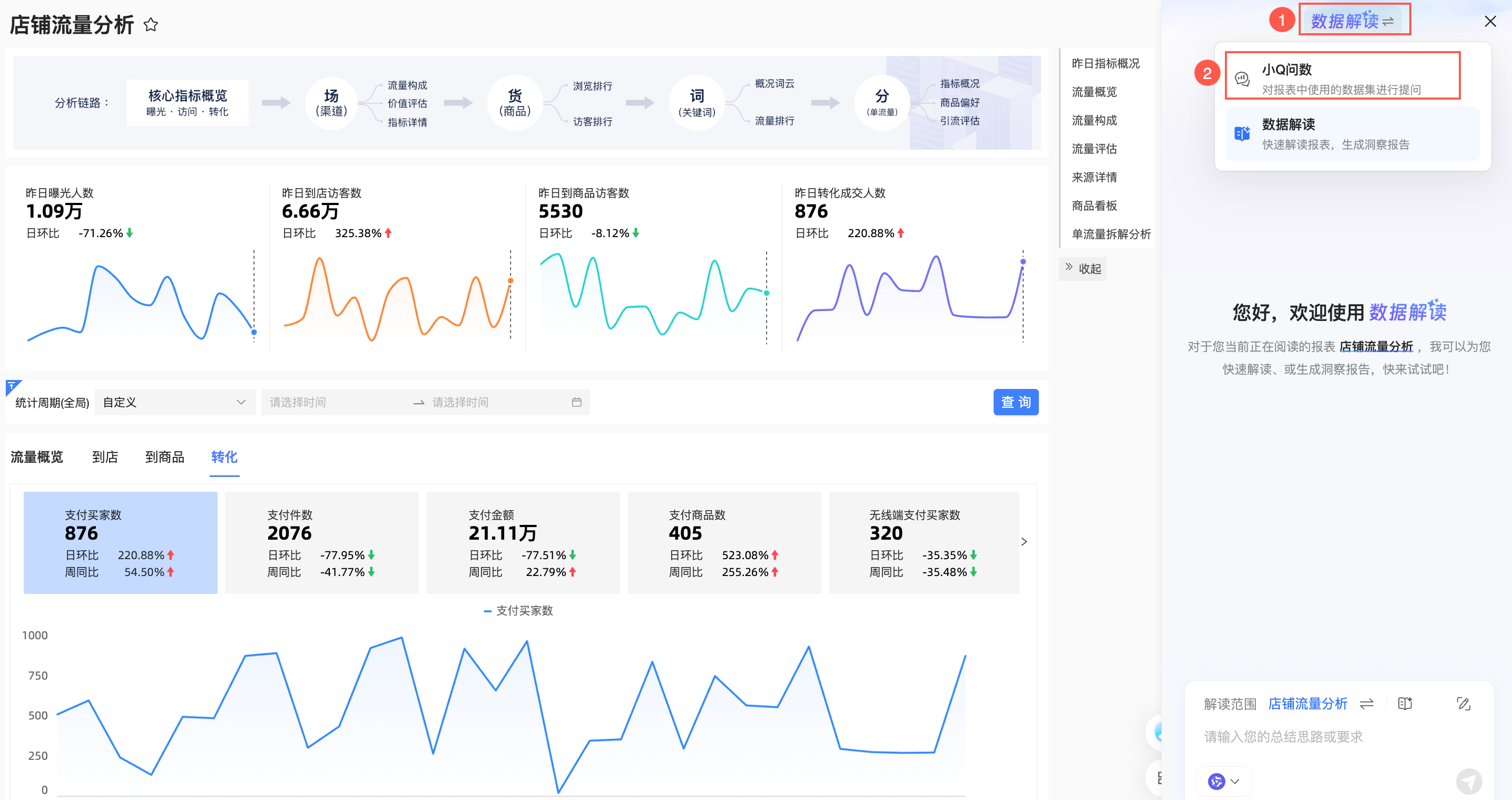
Task: Switch to the 到店 tab
Action: (104, 457)
